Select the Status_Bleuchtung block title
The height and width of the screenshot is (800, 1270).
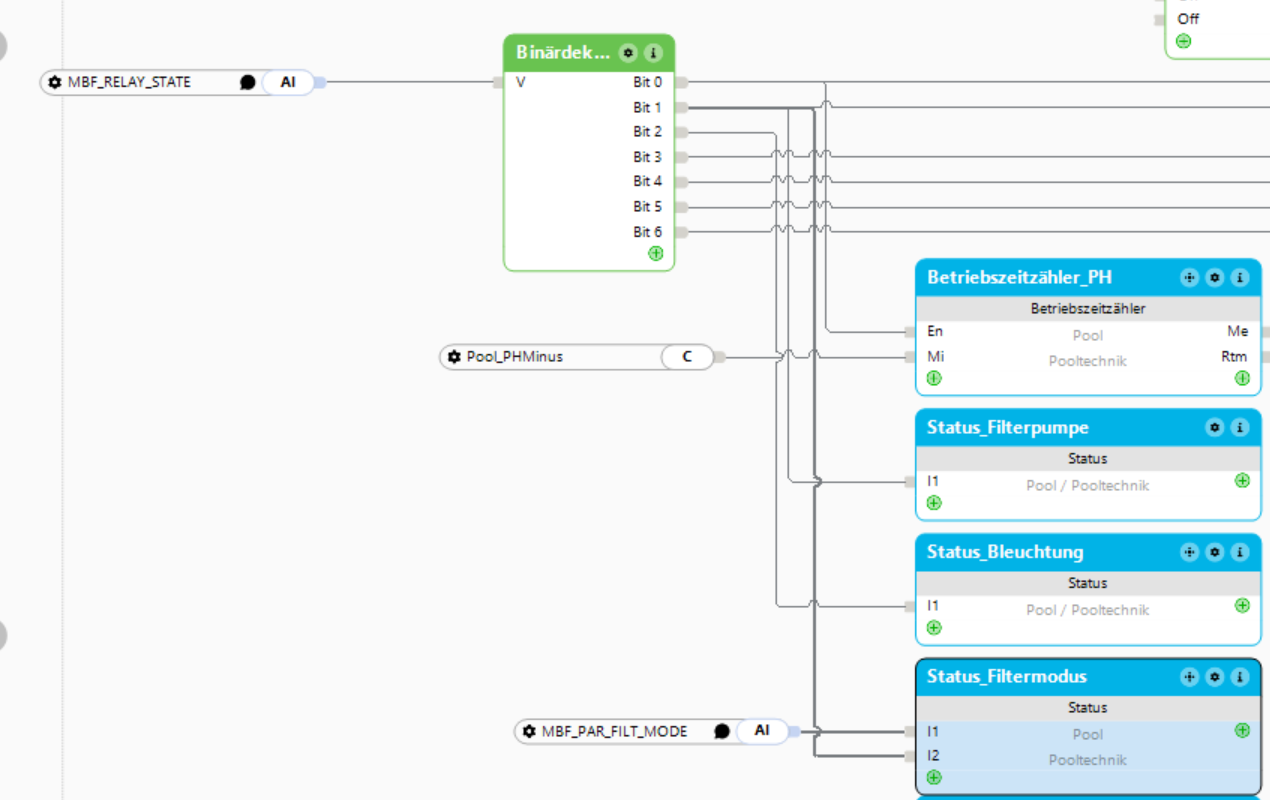pos(1005,552)
